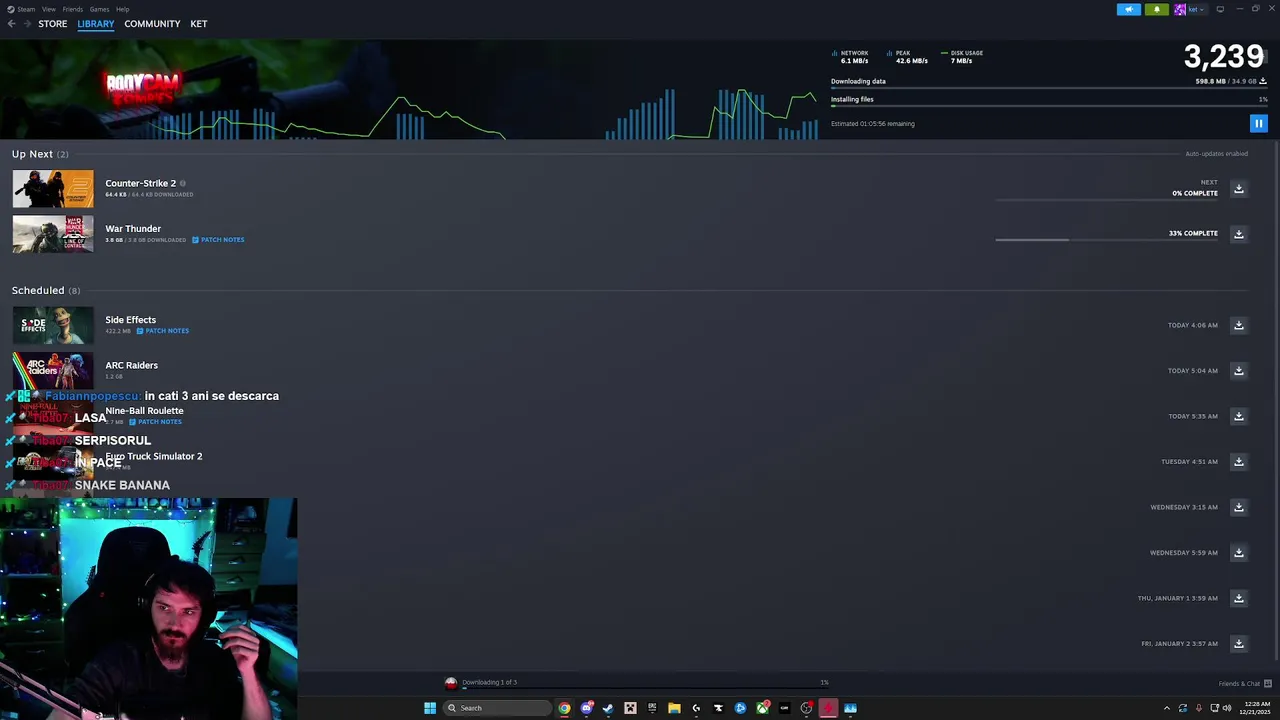Viewport: 1280px width, 720px height.
Task: Click the ARC Raiders game title
Action: (131, 365)
